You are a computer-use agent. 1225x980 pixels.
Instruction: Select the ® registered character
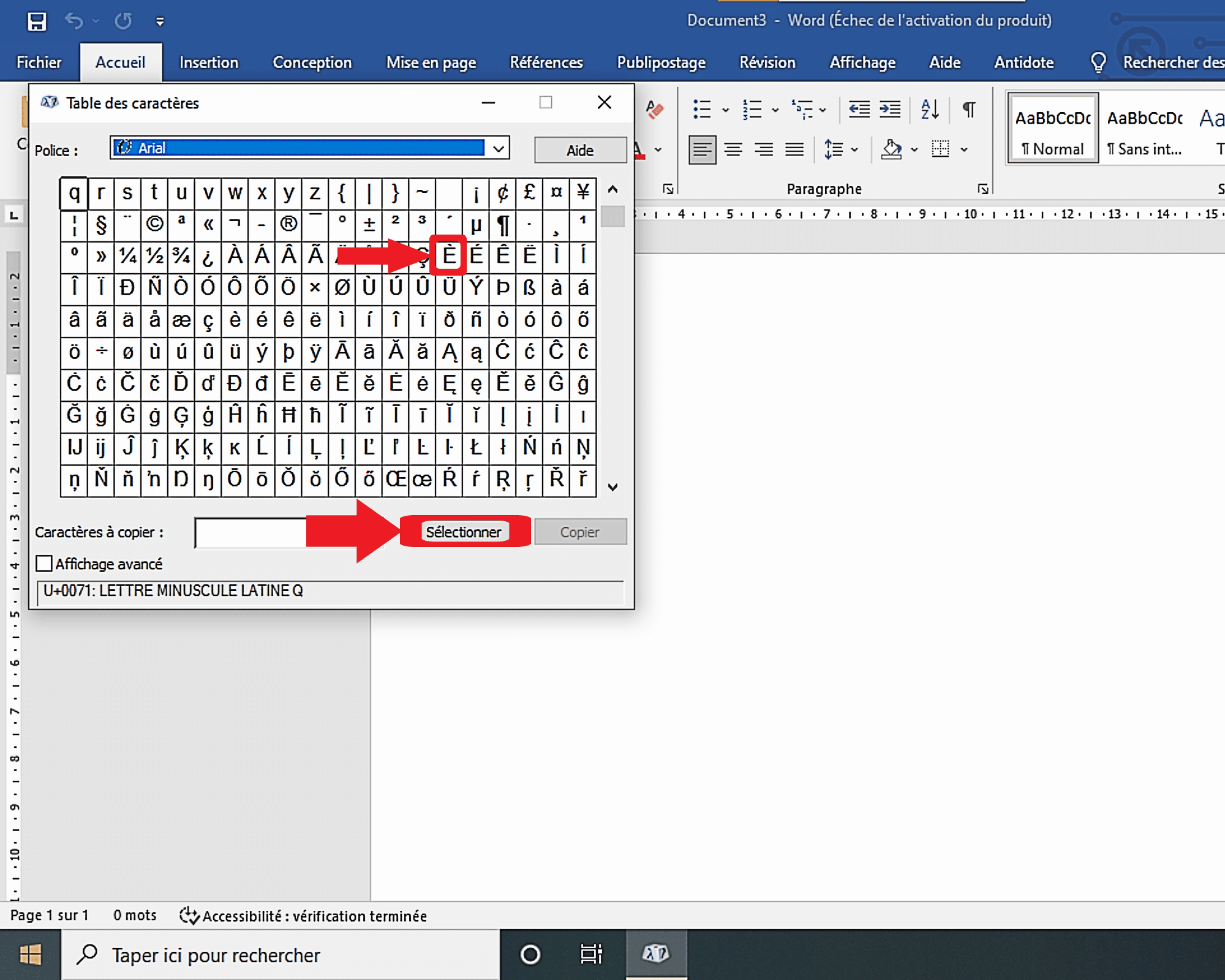coord(288,224)
